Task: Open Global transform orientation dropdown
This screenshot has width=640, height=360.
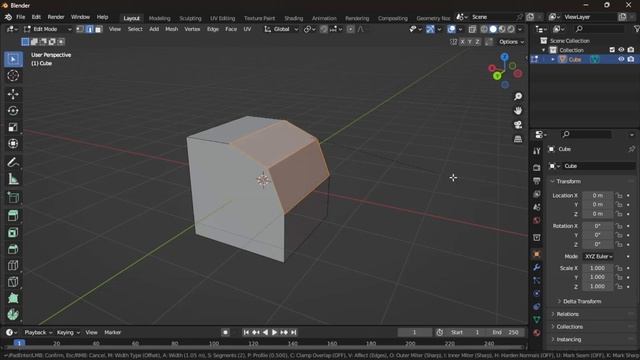Action: (x=281, y=29)
